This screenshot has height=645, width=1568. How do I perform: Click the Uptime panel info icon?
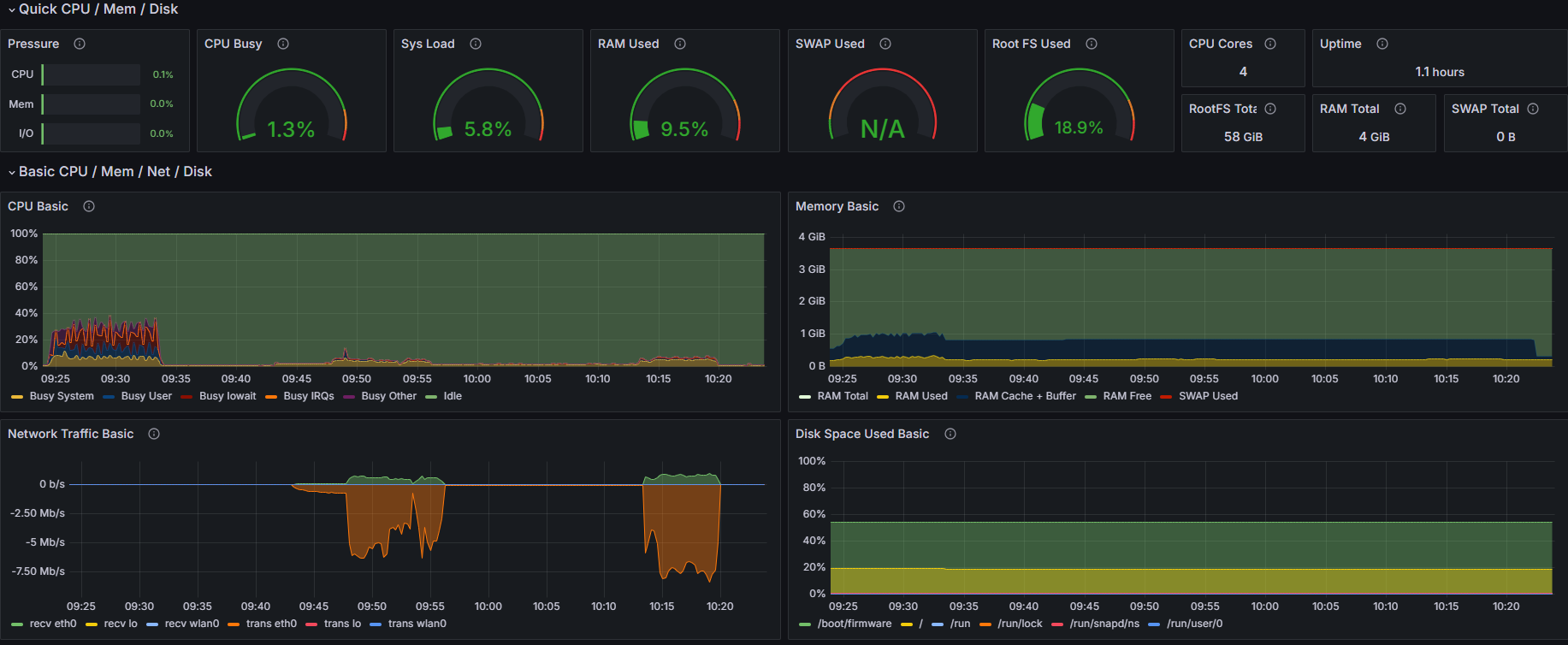tap(1382, 44)
